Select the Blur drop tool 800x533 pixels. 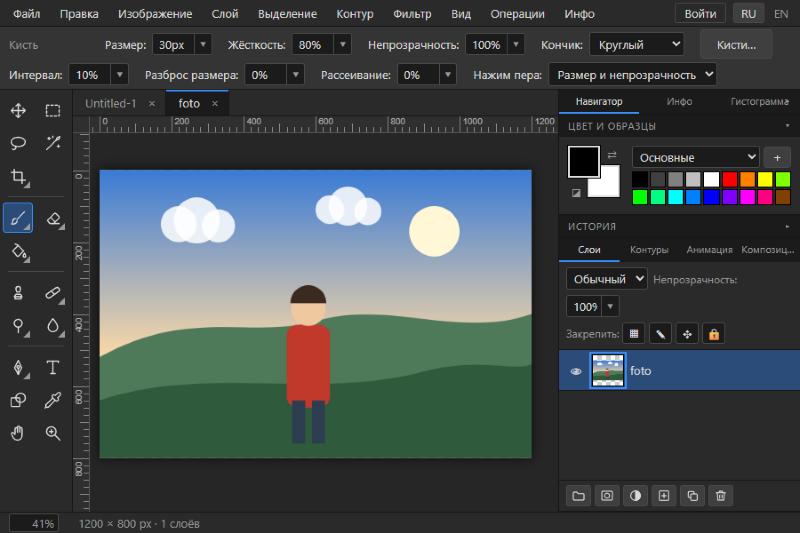(x=53, y=326)
